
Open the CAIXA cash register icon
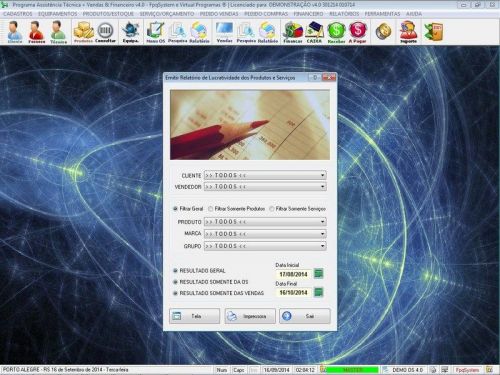pyautogui.click(x=314, y=32)
